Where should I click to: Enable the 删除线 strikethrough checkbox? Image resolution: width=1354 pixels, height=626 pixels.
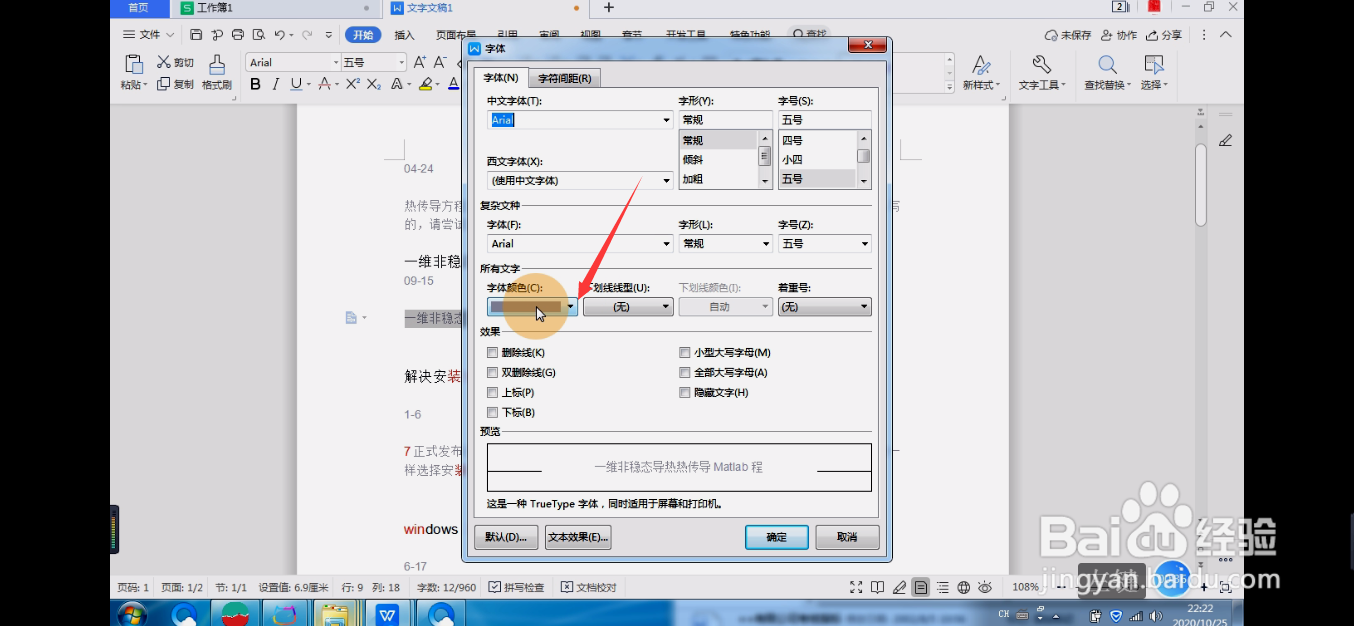coord(492,352)
